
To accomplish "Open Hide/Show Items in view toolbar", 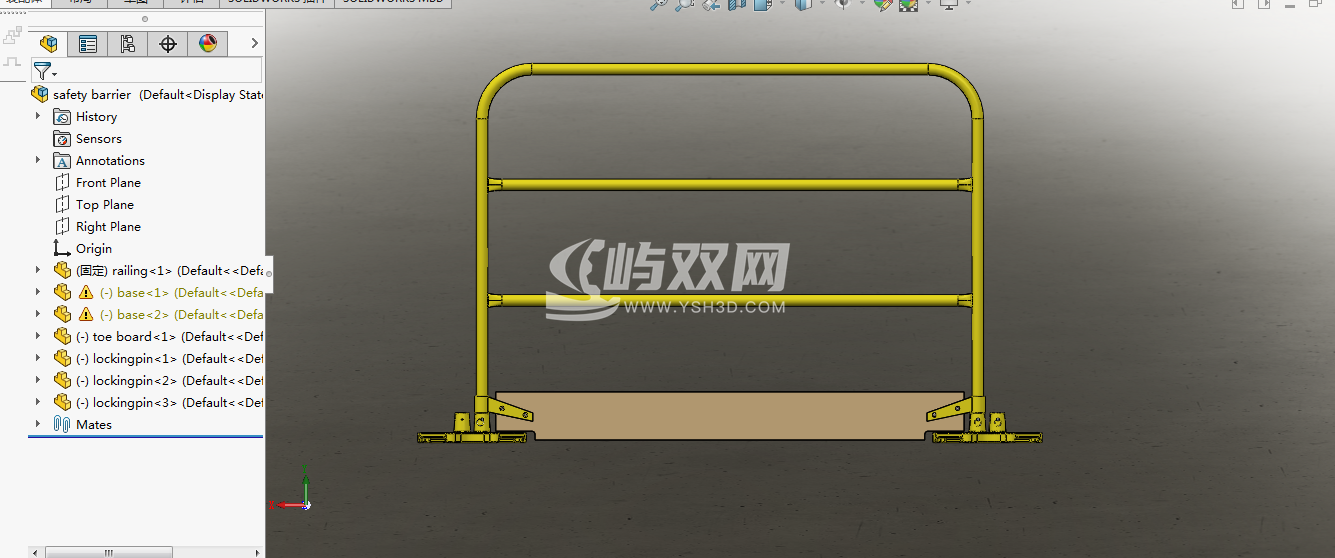I will coord(842,5).
